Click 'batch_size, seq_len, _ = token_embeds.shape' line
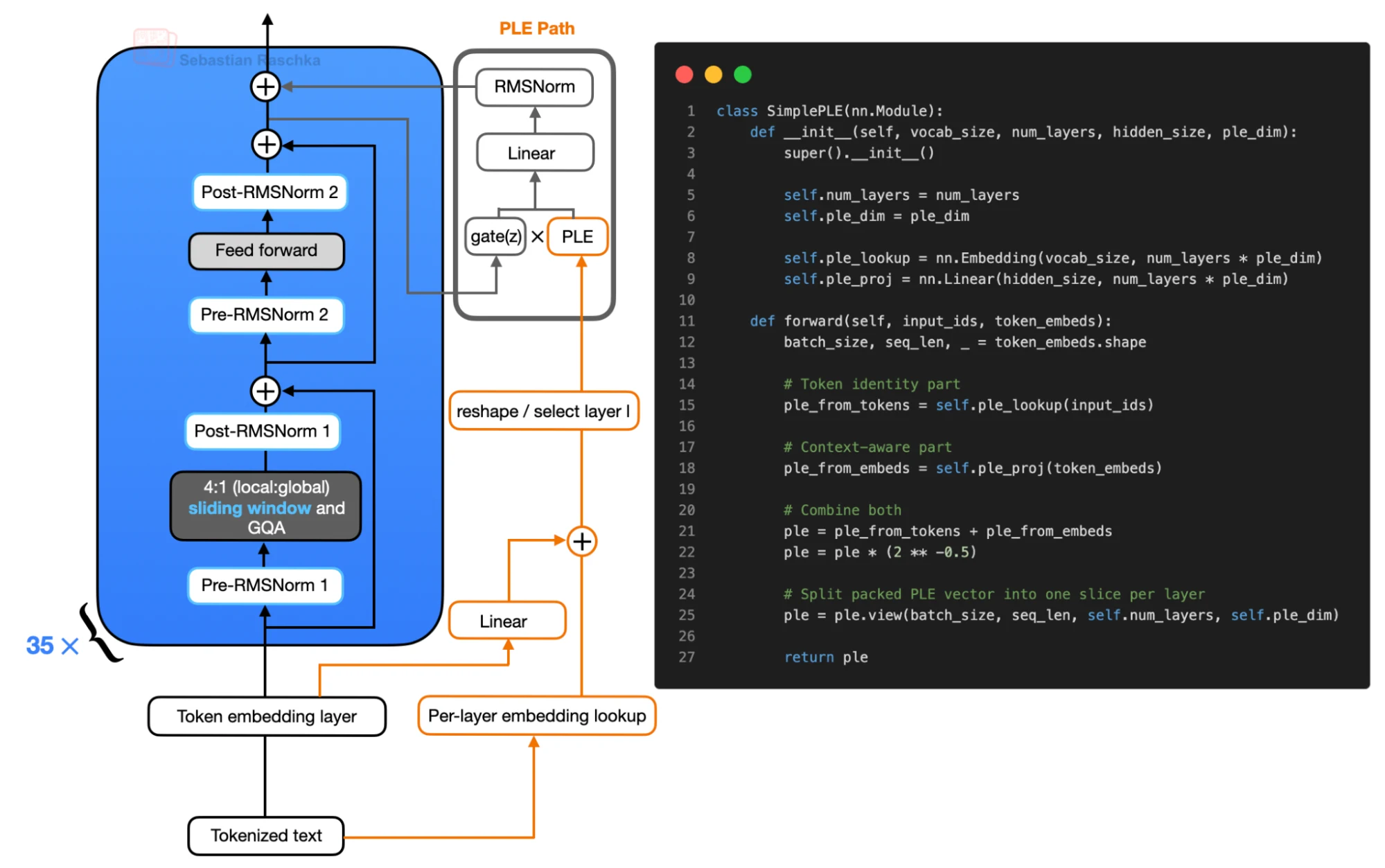 tap(964, 342)
